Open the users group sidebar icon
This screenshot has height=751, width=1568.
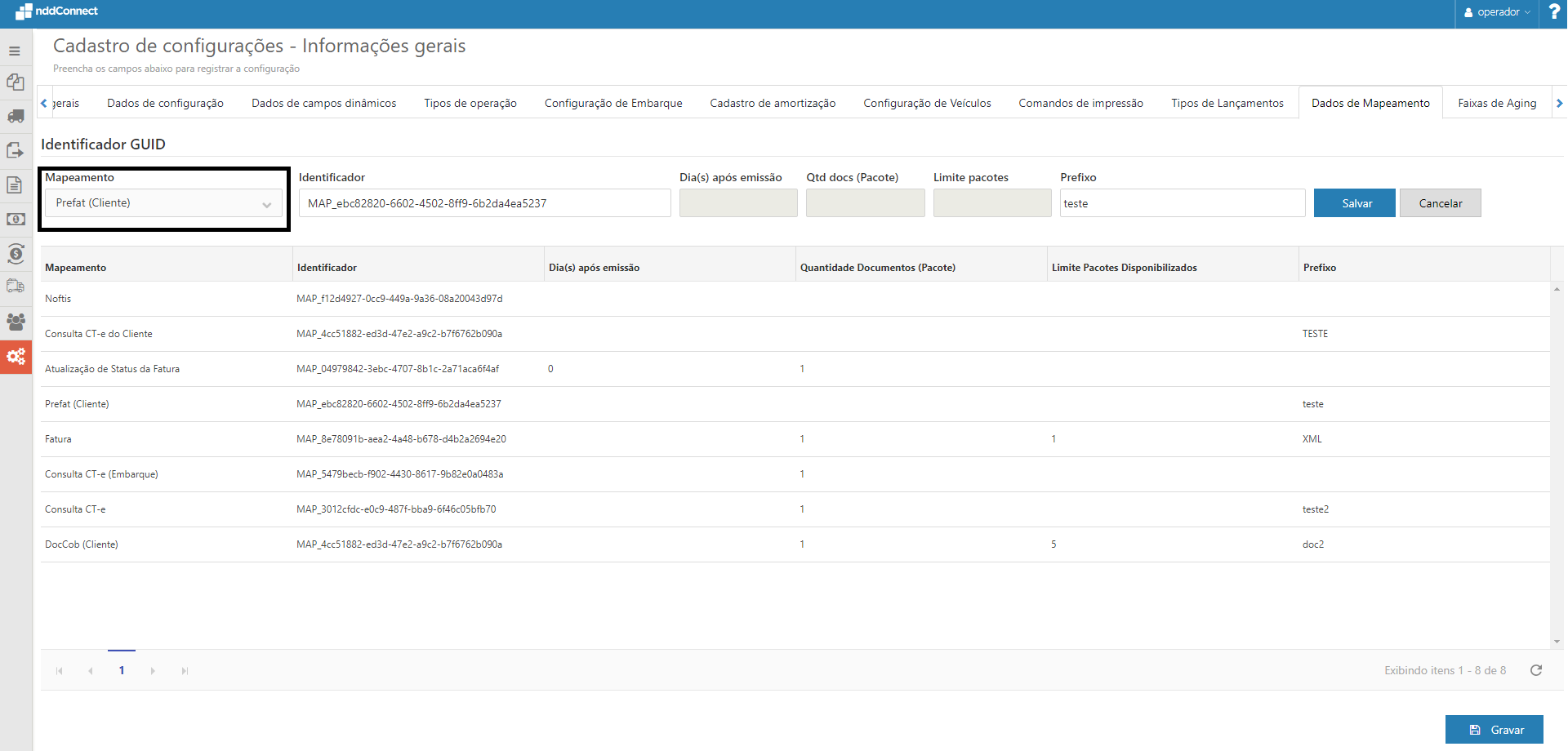tap(16, 322)
